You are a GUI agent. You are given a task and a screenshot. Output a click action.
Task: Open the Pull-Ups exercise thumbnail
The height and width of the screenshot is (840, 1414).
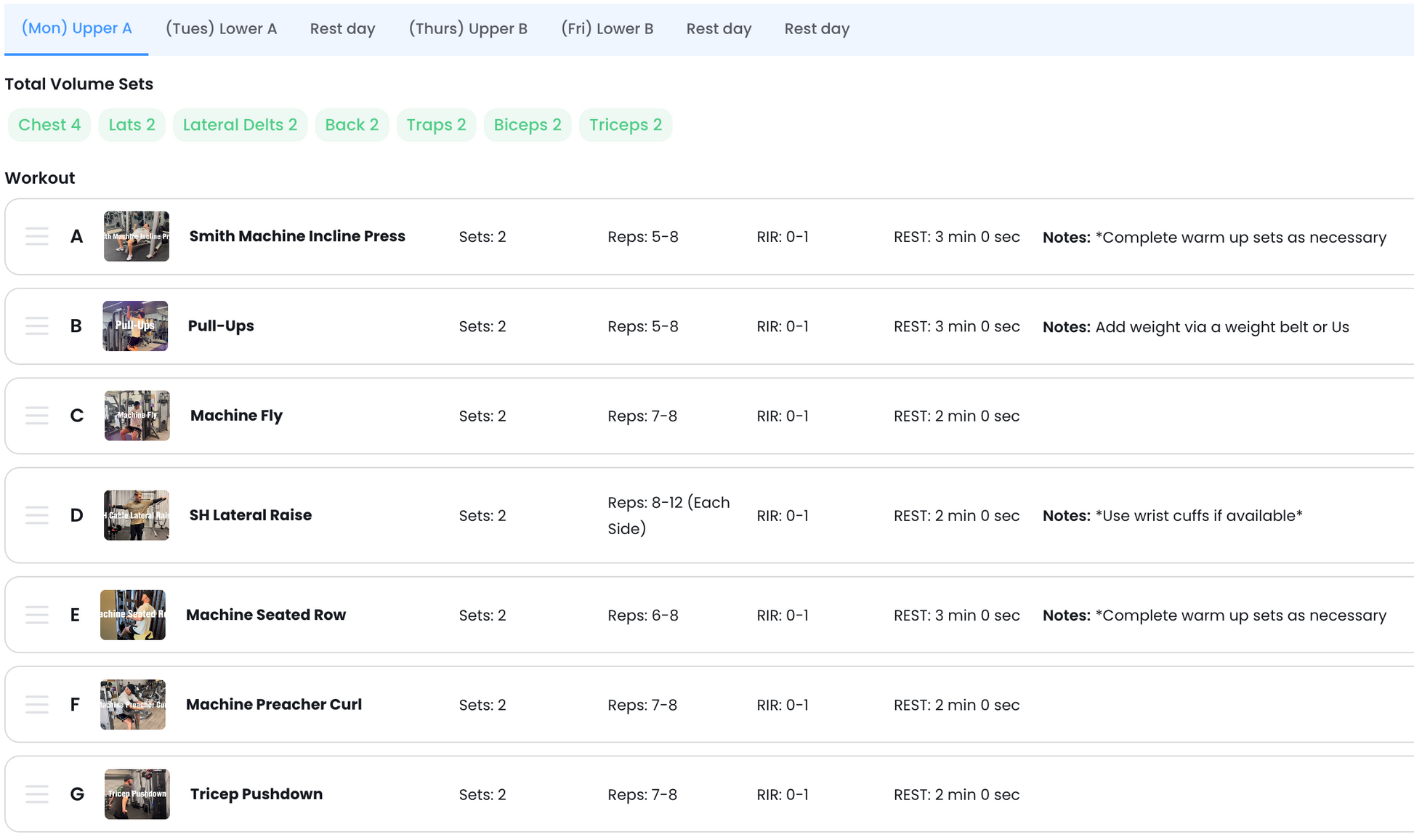[135, 326]
